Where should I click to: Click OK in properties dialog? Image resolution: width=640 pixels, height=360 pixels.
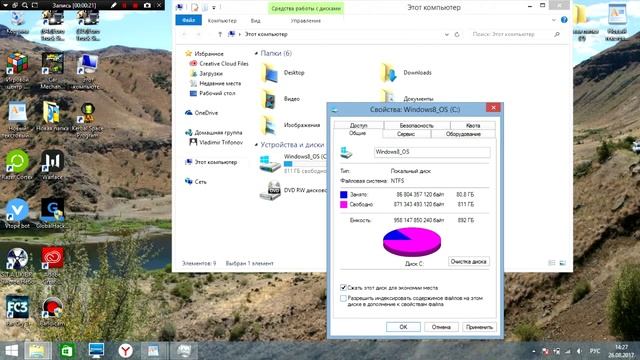click(x=403, y=327)
